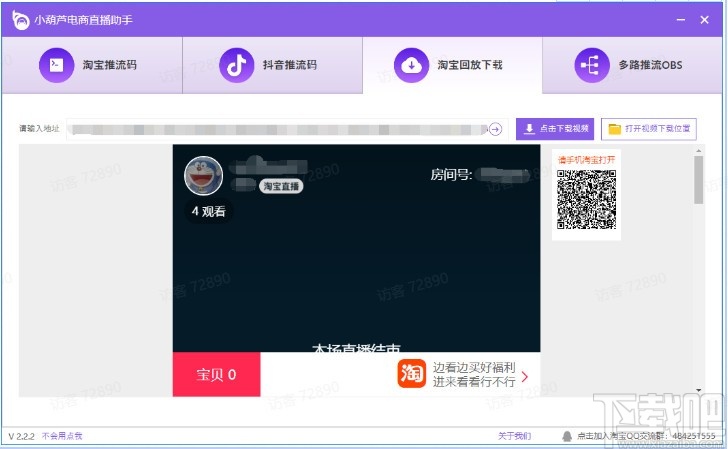Screen dimensions: 728x449
Task: Click the 4 观看 viewer count
Action: [208, 211]
